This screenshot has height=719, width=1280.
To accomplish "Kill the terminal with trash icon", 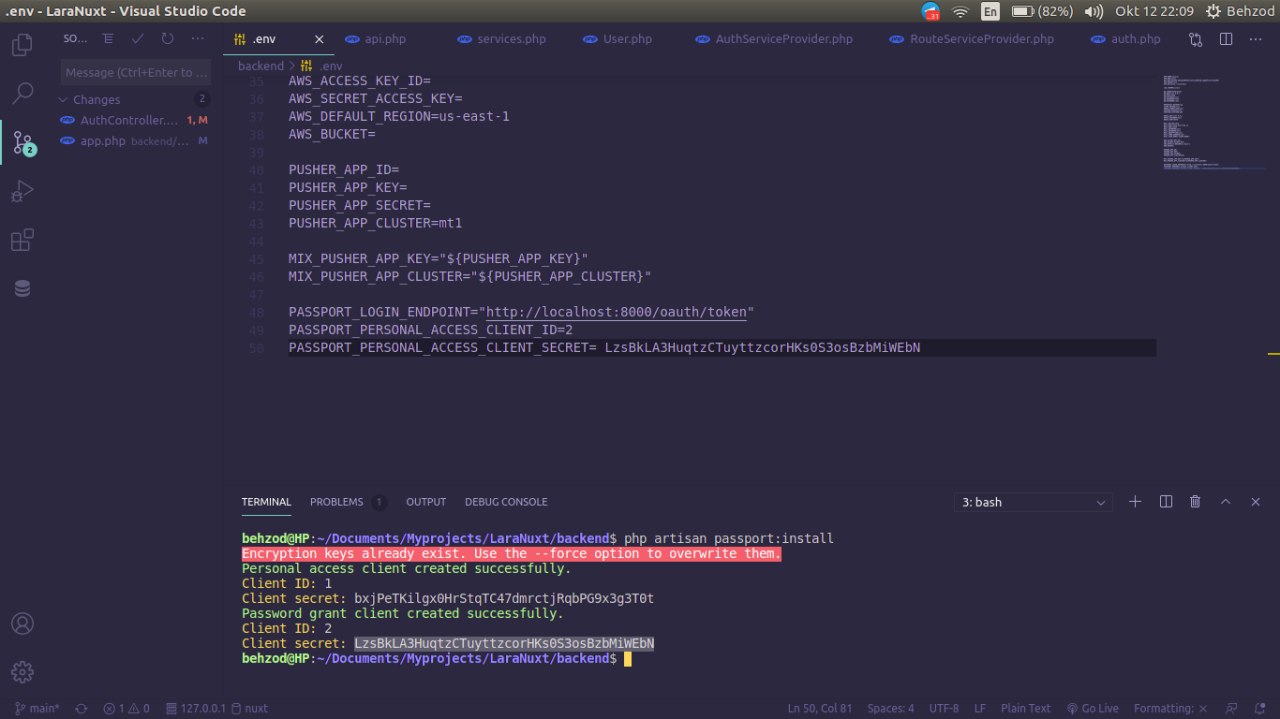I will coord(1195,502).
